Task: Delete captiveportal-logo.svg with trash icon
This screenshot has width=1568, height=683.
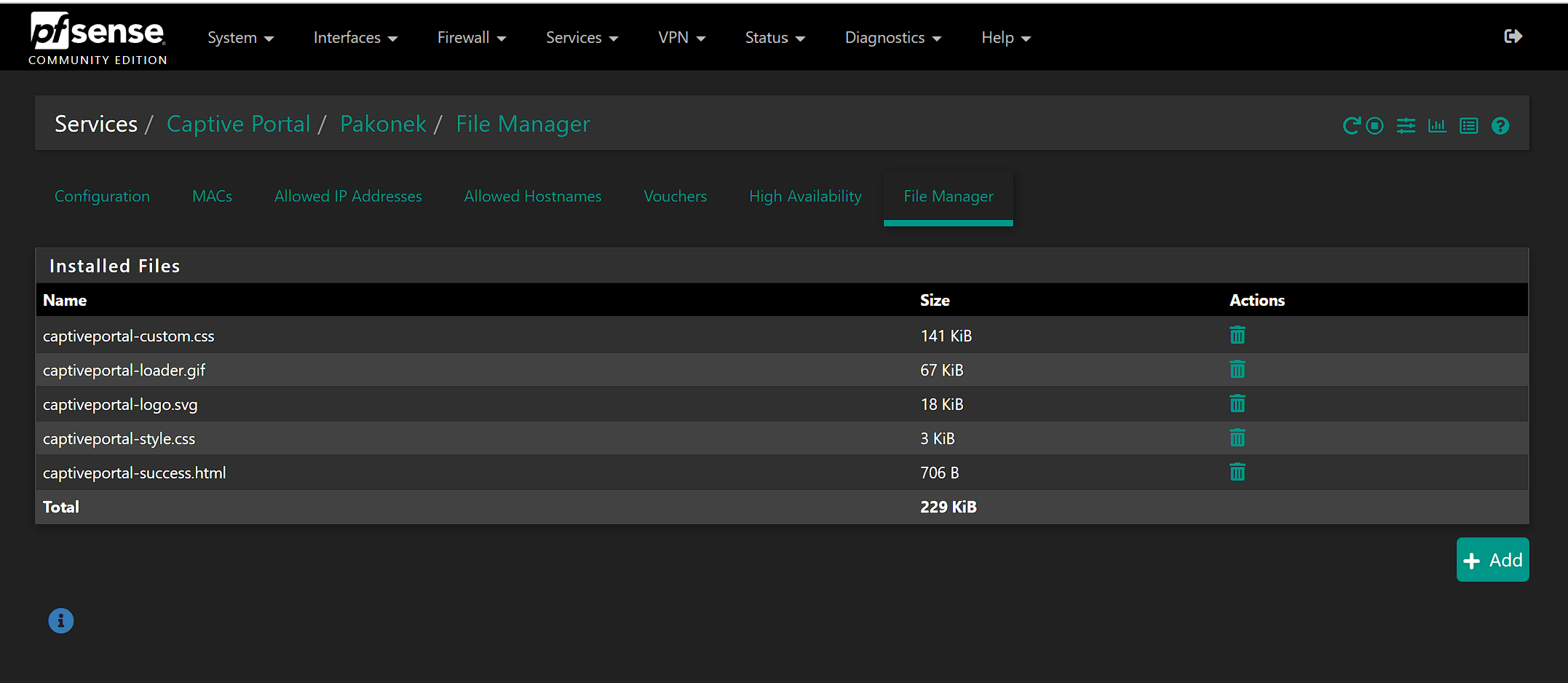Action: click(x=1237, y=403)
